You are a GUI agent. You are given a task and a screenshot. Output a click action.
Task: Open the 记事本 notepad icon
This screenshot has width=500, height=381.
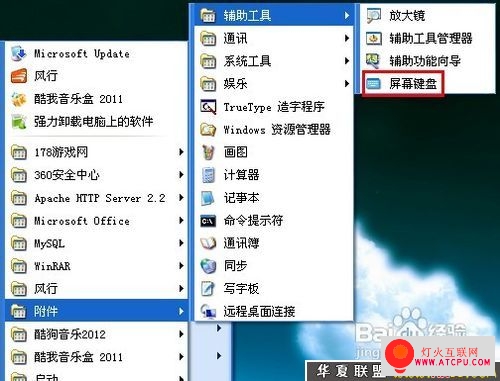[x=208, y=198]
